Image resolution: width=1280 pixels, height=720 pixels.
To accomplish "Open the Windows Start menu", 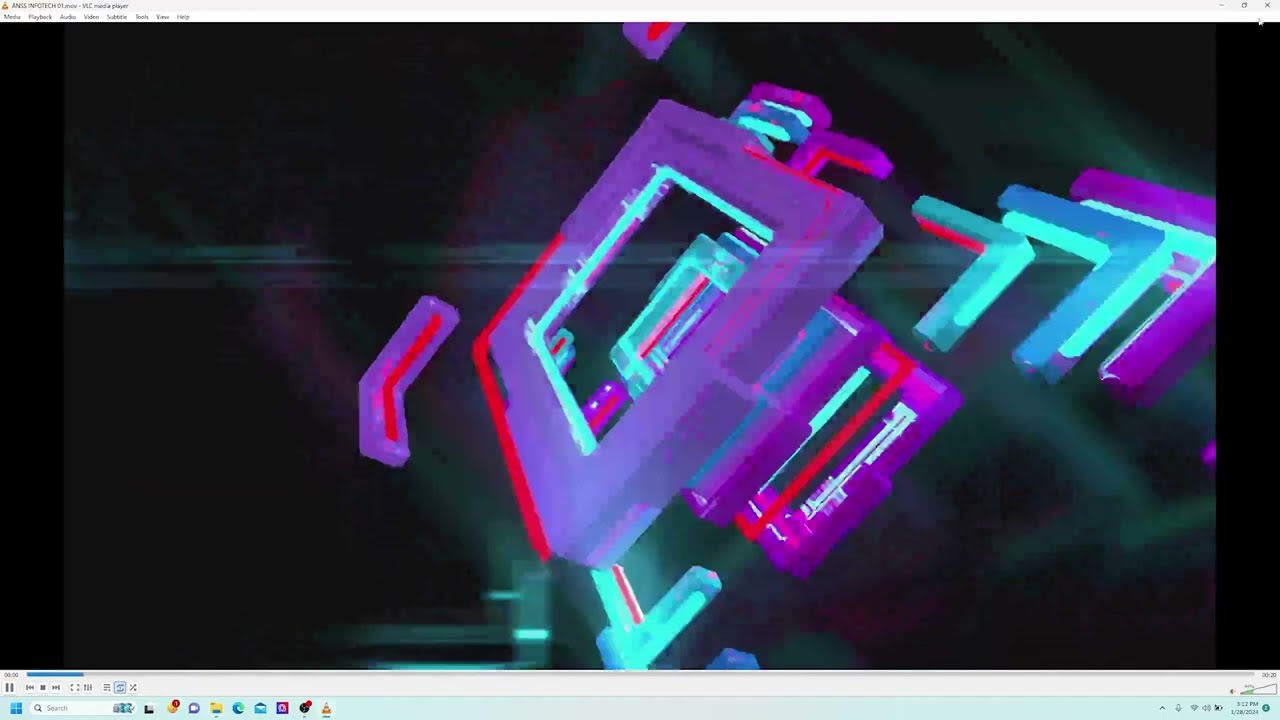I will point(16,708).
